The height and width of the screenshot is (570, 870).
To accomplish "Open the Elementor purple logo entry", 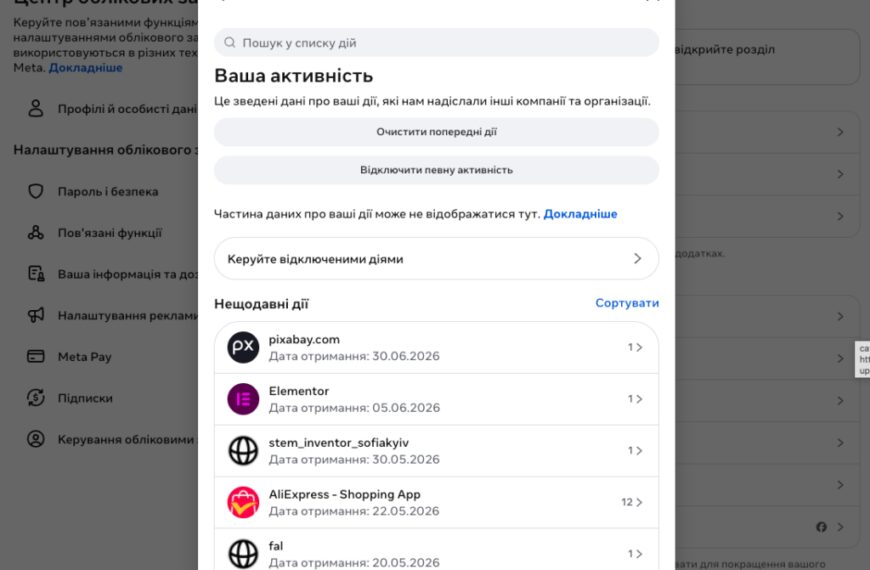I will [x=243, y=399].
